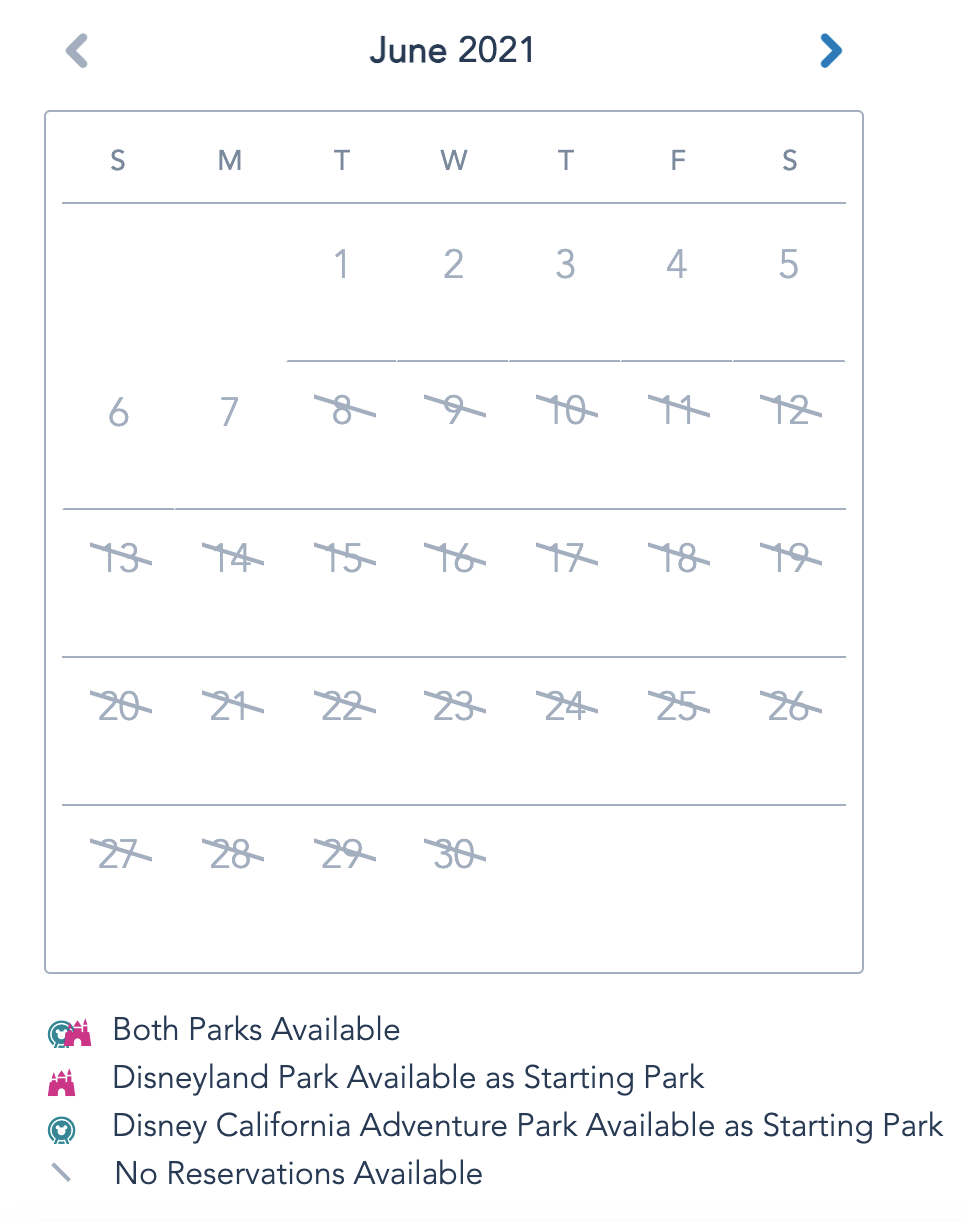Click the Both Parks Available legend icon
This screenshot has height=1222, width=966.
point(69,1031)
